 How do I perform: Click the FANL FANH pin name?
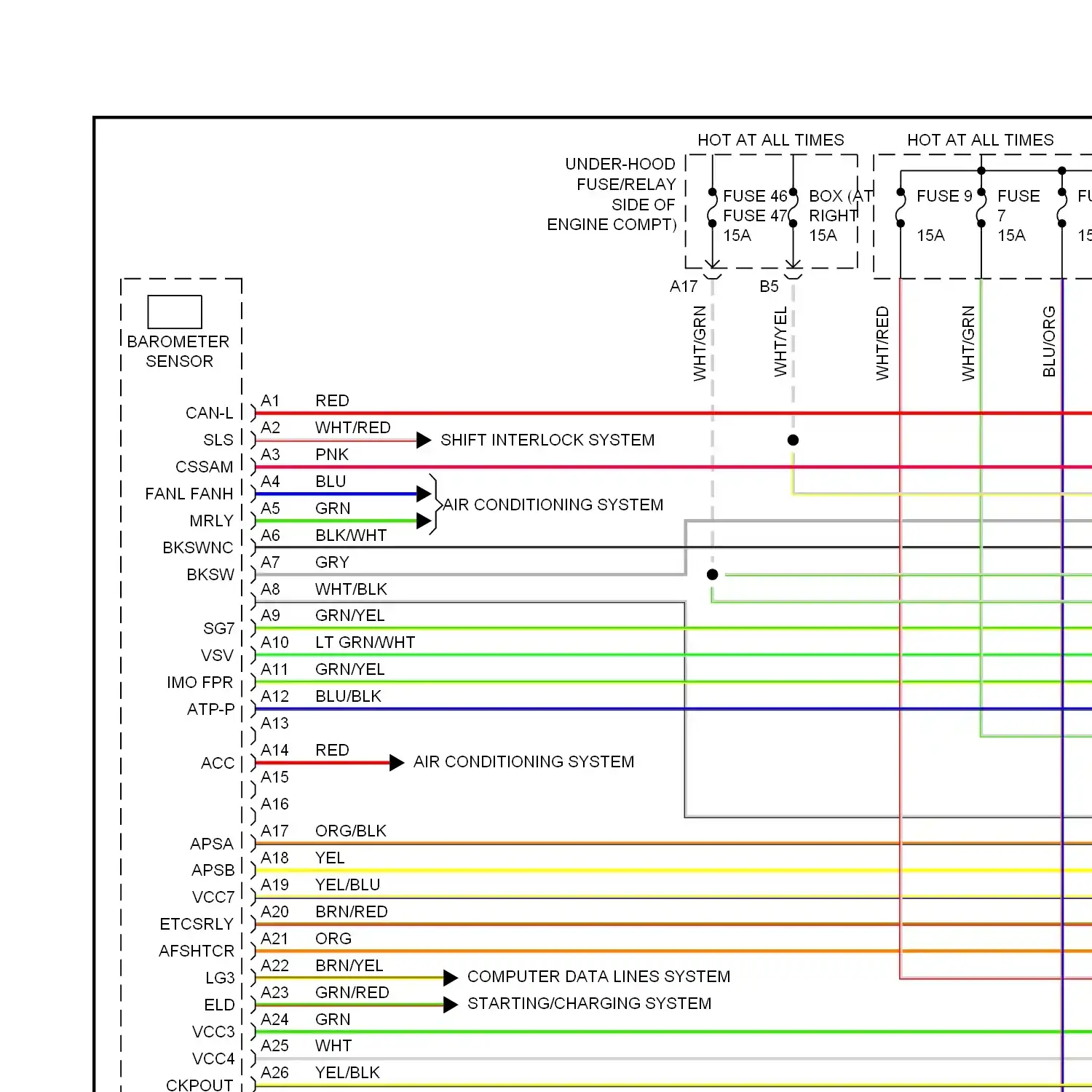click(x=189, y=494)
